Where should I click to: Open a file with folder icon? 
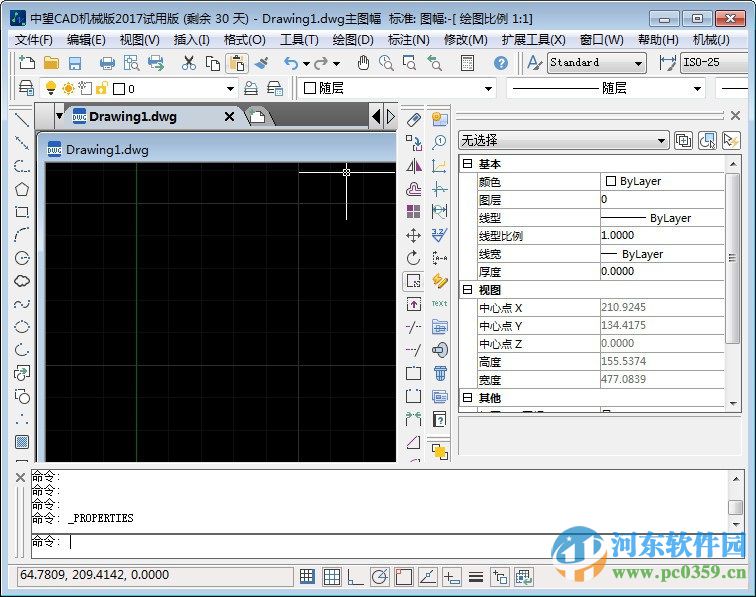pyautogui.click(x=51, y=63)
